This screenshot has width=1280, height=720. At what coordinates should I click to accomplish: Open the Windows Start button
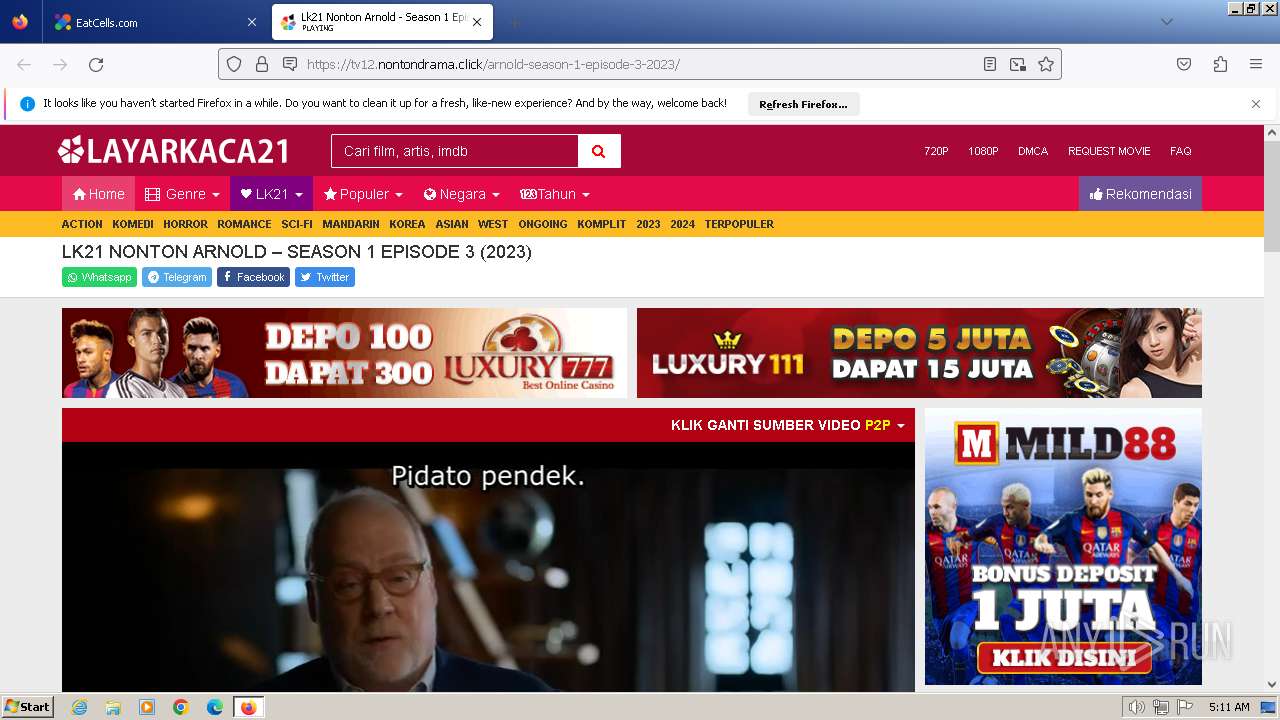coord(28,707)
